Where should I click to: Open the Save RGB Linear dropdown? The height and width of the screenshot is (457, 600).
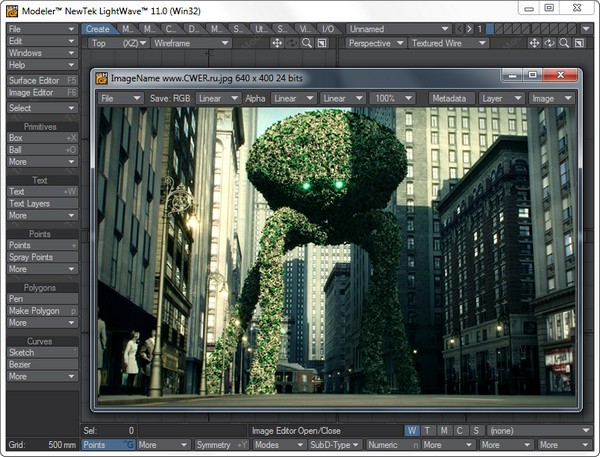[218, 98]
